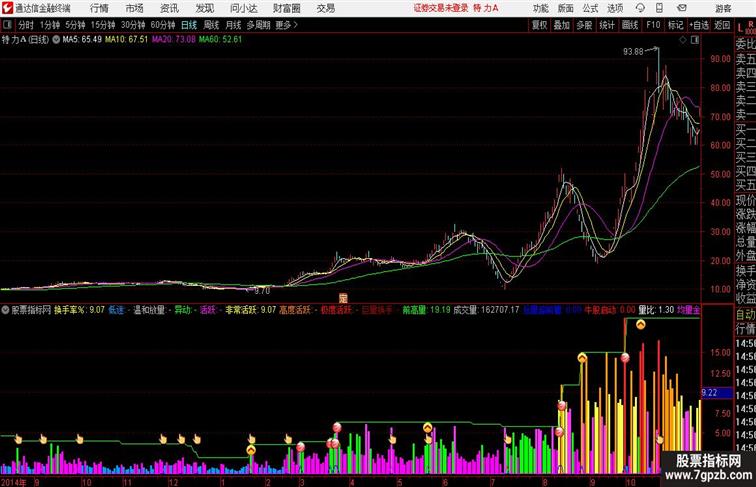Open the 市场 menu
Image resolution: width=756 pixels, height=487 pixels.
point(135,8)
